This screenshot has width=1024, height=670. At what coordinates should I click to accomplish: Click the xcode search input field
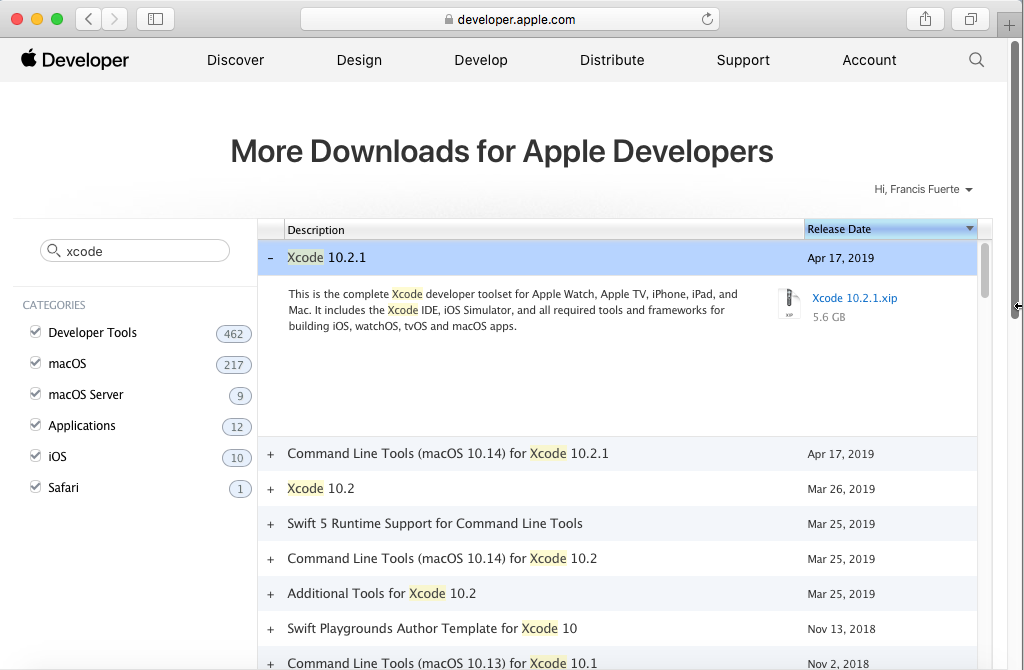(x=135, y=251)
